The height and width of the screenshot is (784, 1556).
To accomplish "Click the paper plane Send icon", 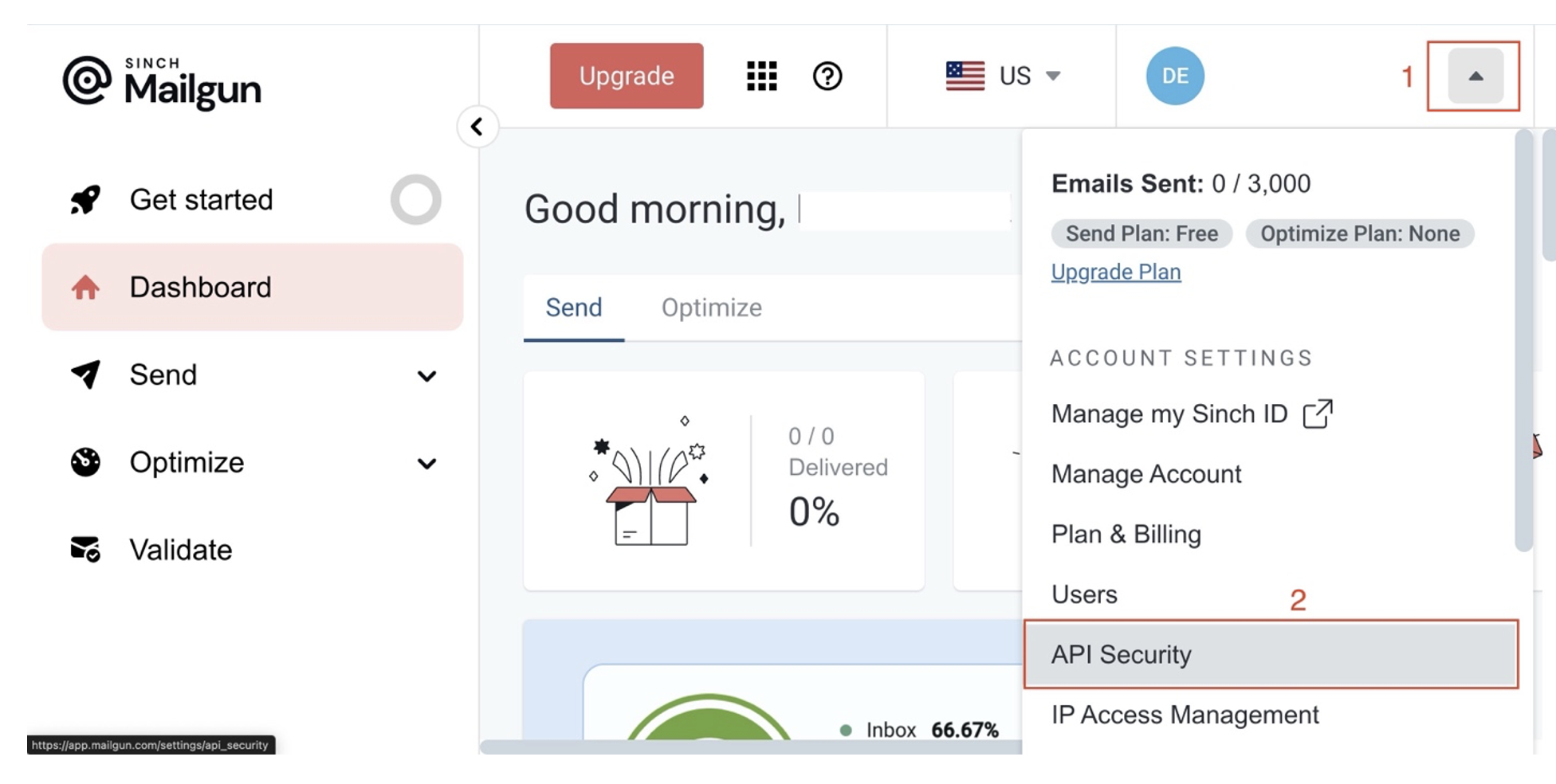I will [85, 374].
